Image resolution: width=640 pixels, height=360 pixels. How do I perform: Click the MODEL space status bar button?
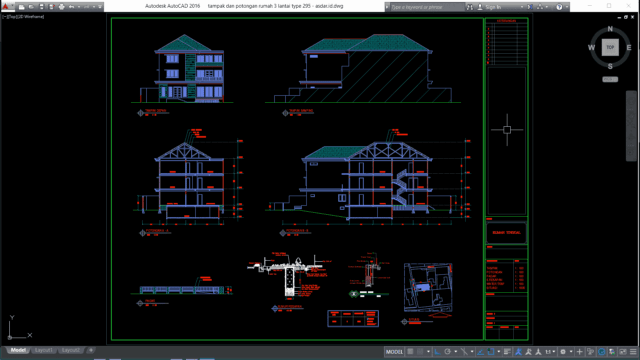(394, 352)
